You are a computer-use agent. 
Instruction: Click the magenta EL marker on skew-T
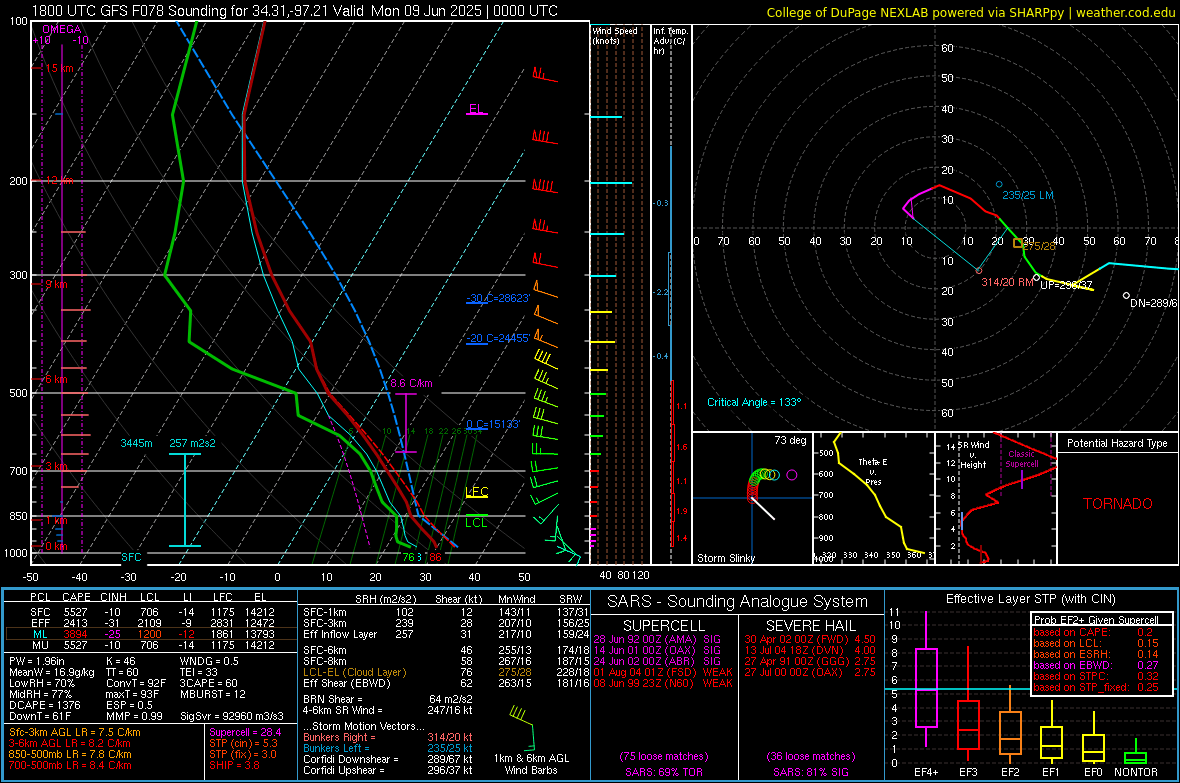tap(476, 109)
